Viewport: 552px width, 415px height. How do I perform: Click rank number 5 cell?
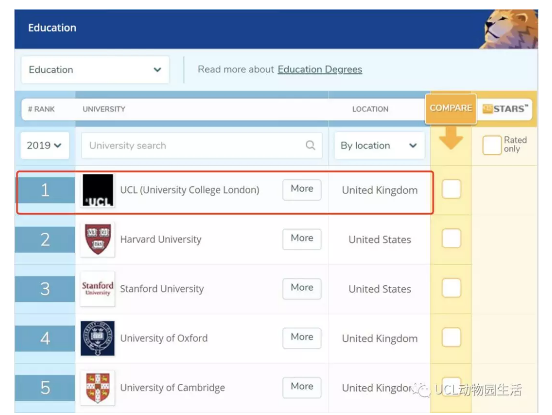[x=45, y=388]
